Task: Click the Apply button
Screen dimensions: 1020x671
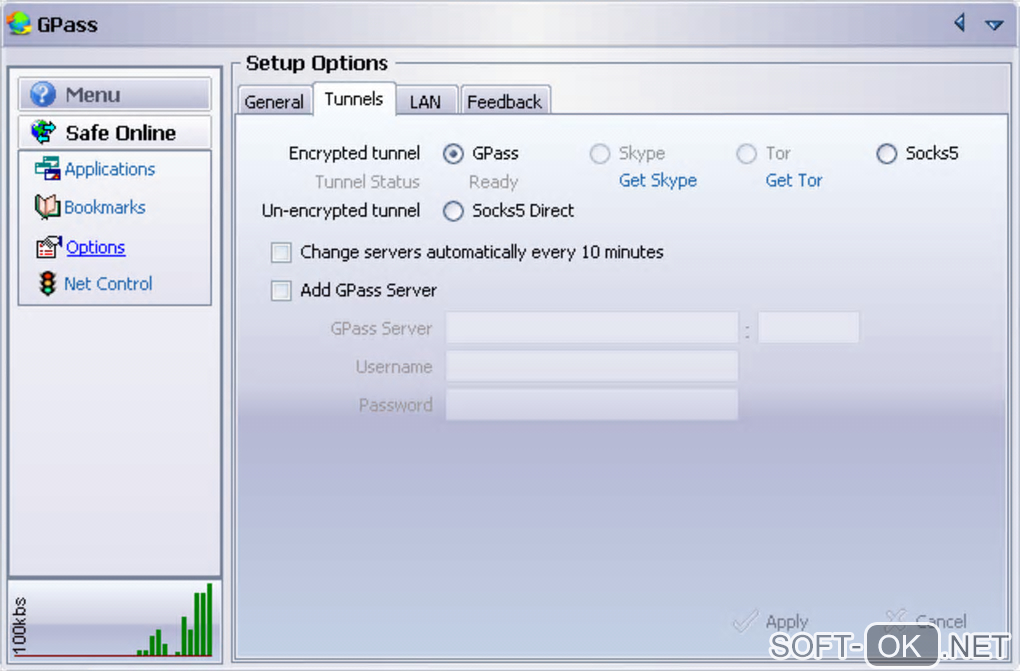Action: coord(771,622)
